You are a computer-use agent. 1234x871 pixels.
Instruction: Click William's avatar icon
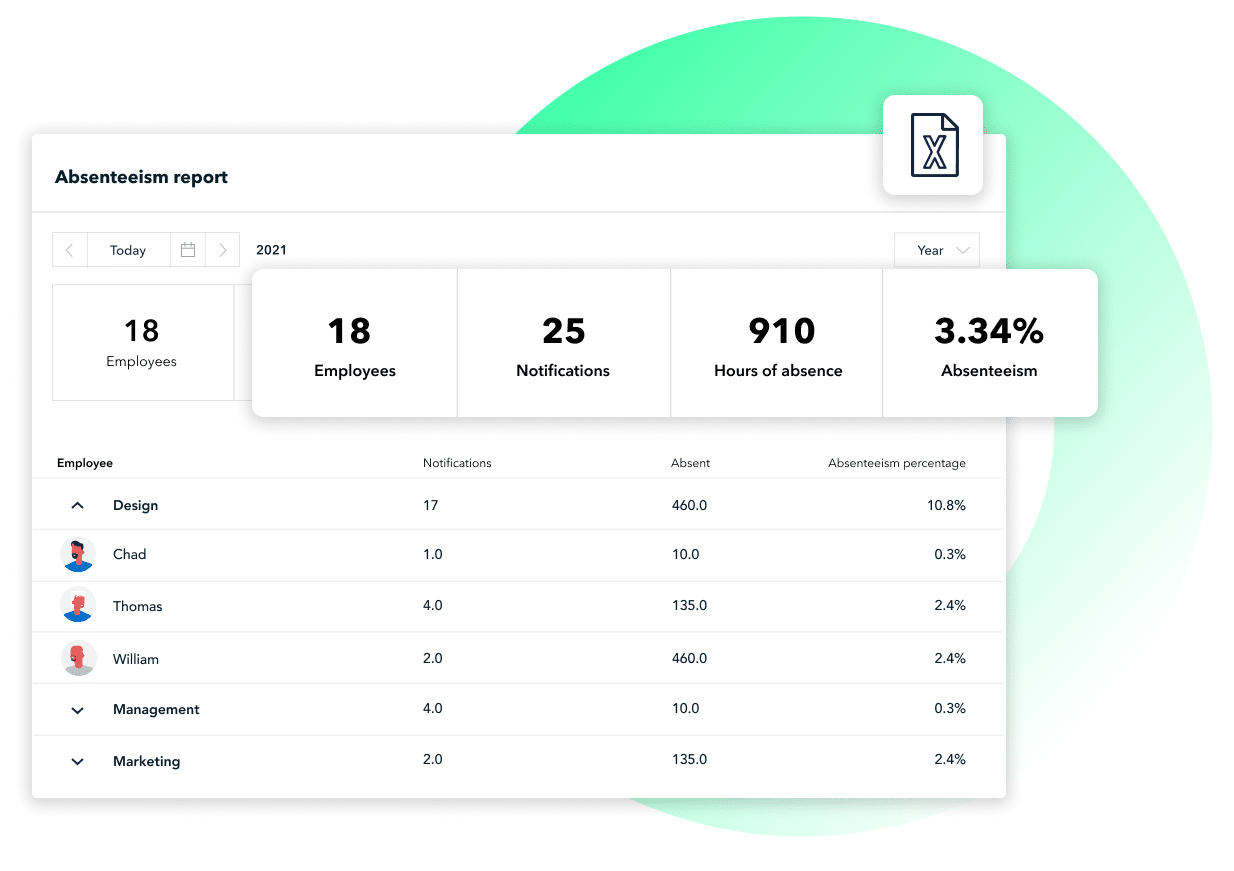pyautogui.click(x=78, y=658)
